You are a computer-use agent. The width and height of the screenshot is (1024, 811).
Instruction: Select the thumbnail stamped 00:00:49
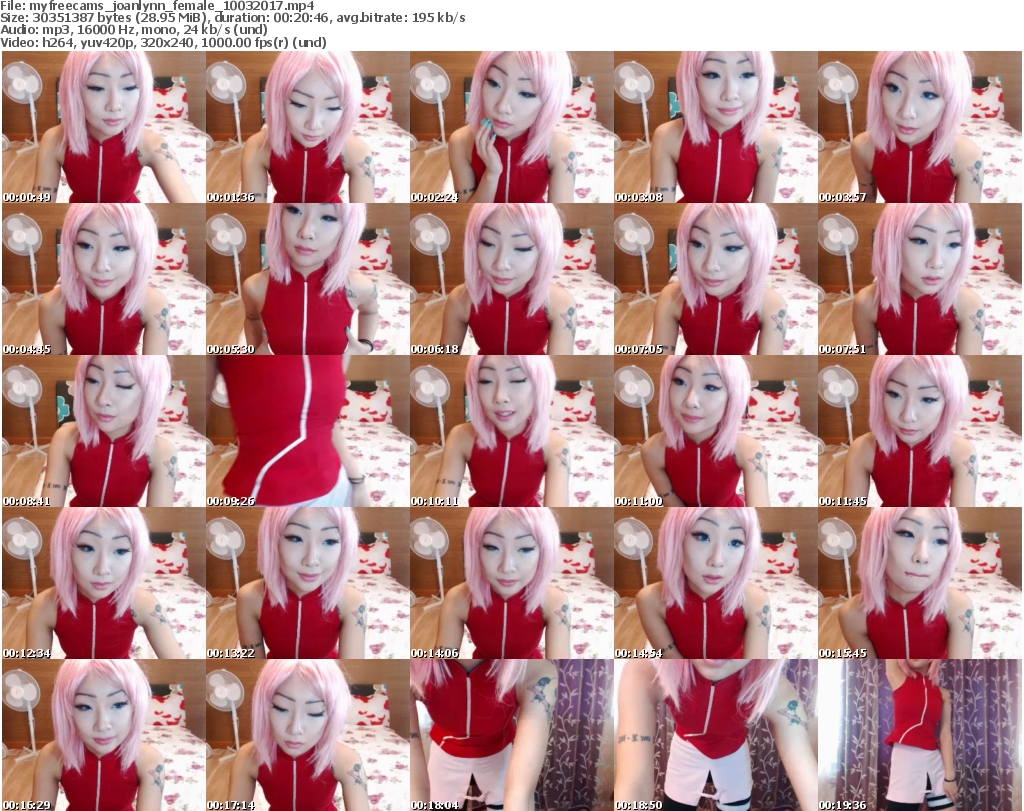pyautogui.click(x=104, y=127)
